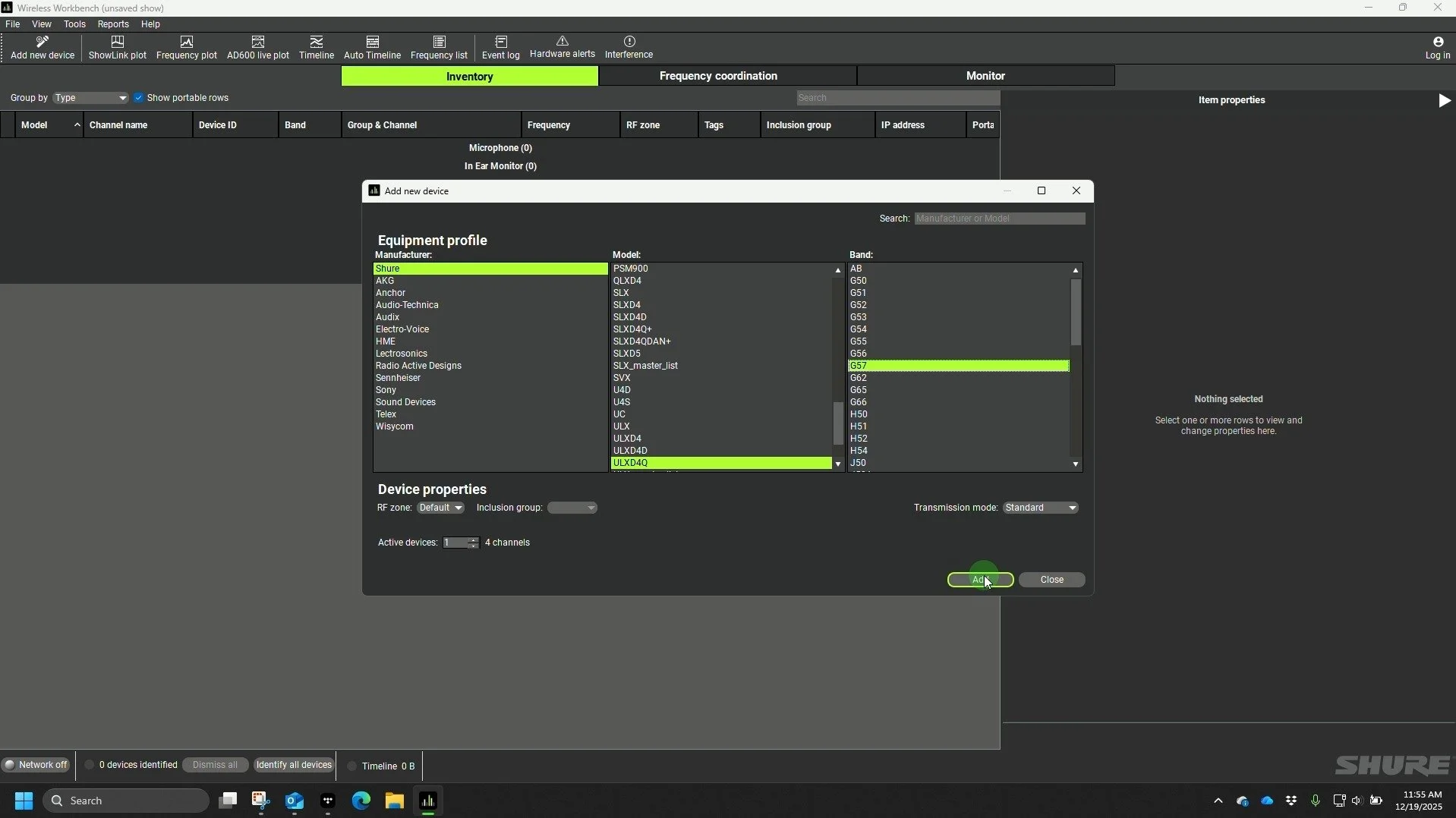Click the inventory Search field

click(898, 98)
